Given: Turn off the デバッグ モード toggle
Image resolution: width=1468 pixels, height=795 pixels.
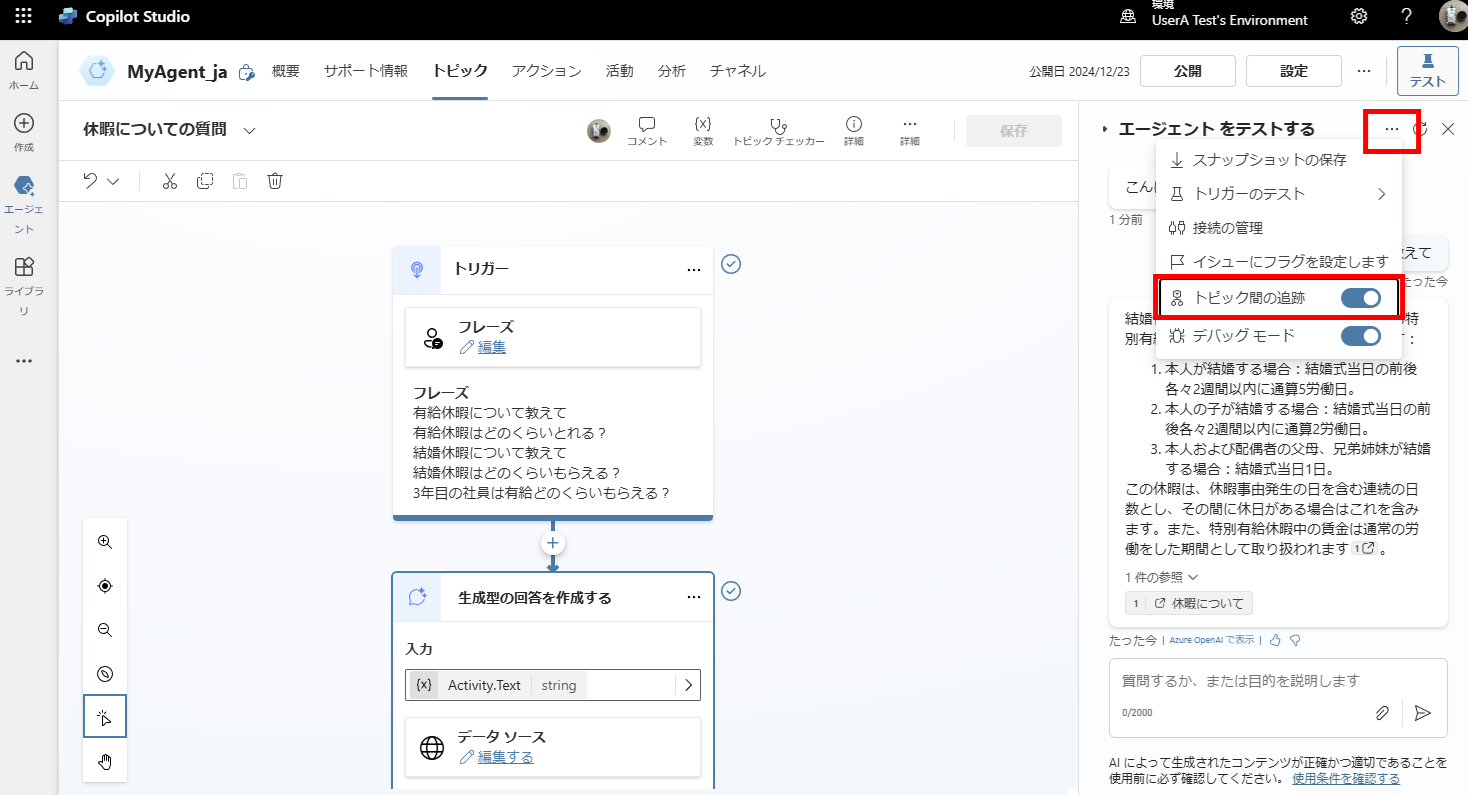Looking at the screenshot, I should [x=1360, y=336].
